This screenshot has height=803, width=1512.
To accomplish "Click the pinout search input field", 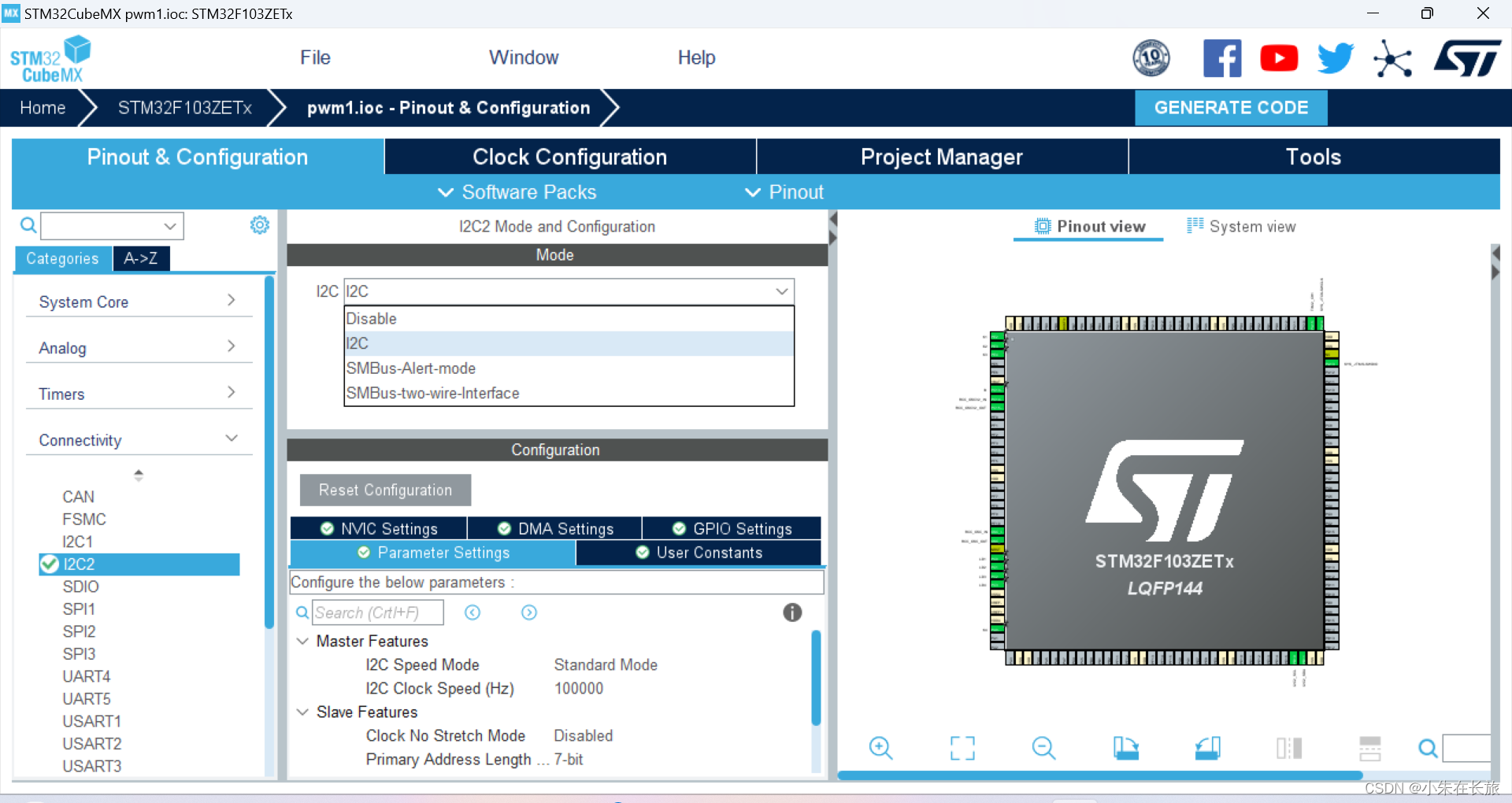I will pos(1466,748).
